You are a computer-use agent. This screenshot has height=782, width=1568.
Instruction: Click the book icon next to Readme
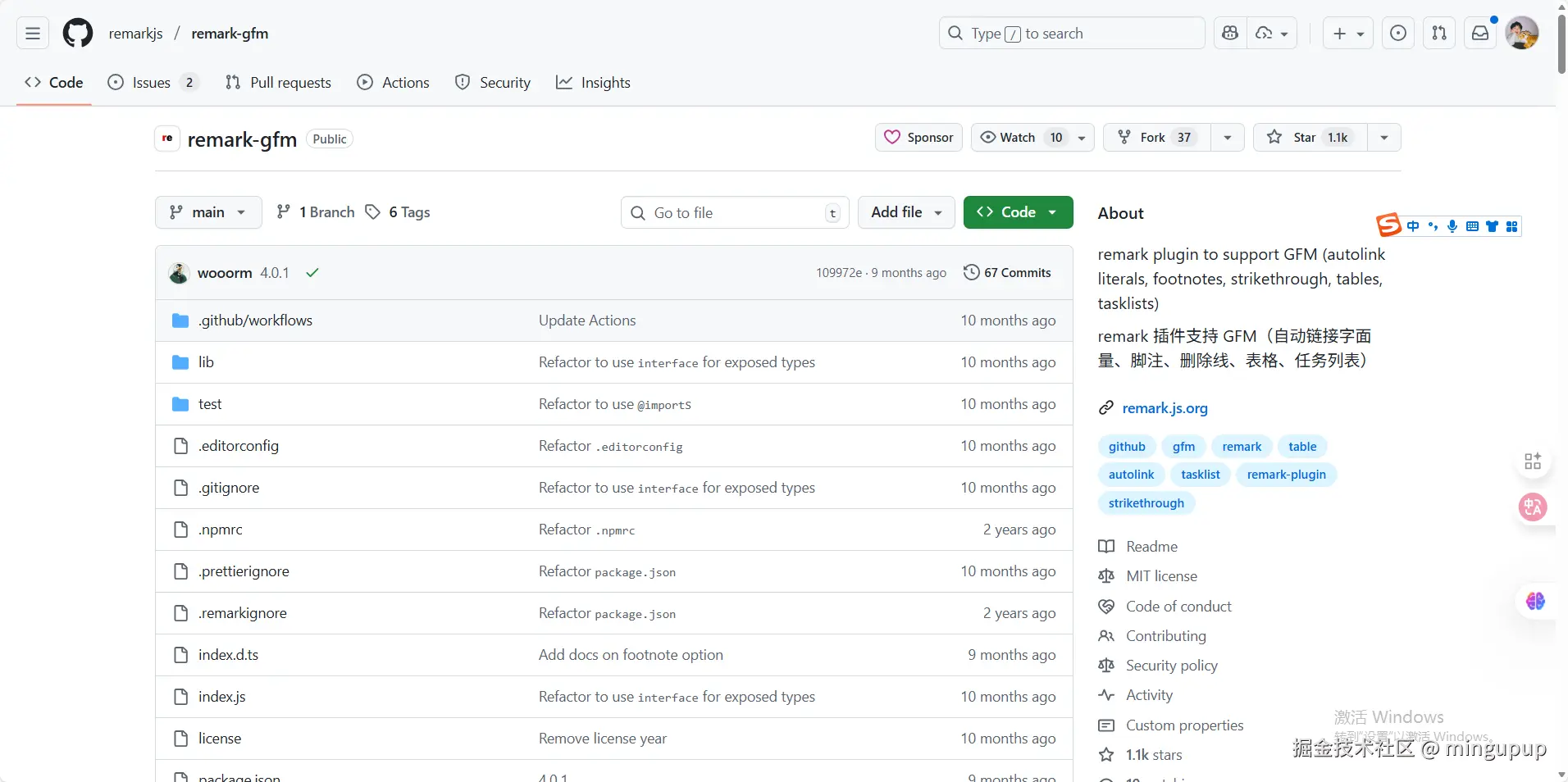[1106, 547]
